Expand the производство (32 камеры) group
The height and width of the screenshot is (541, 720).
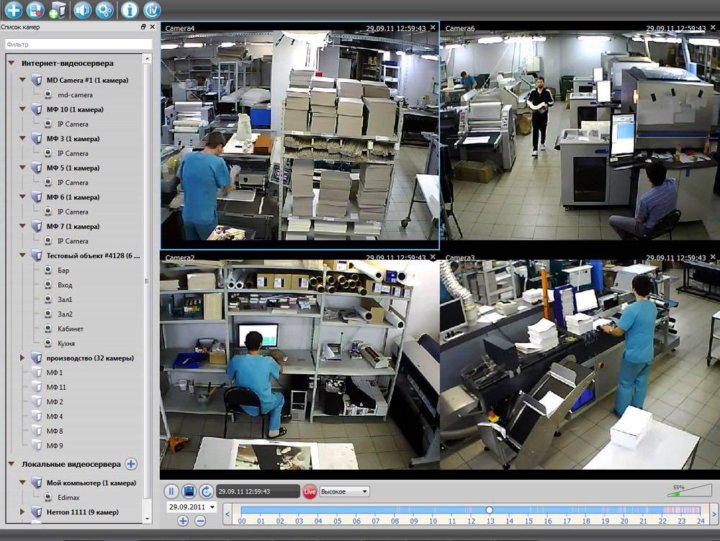tap(22, 357)
